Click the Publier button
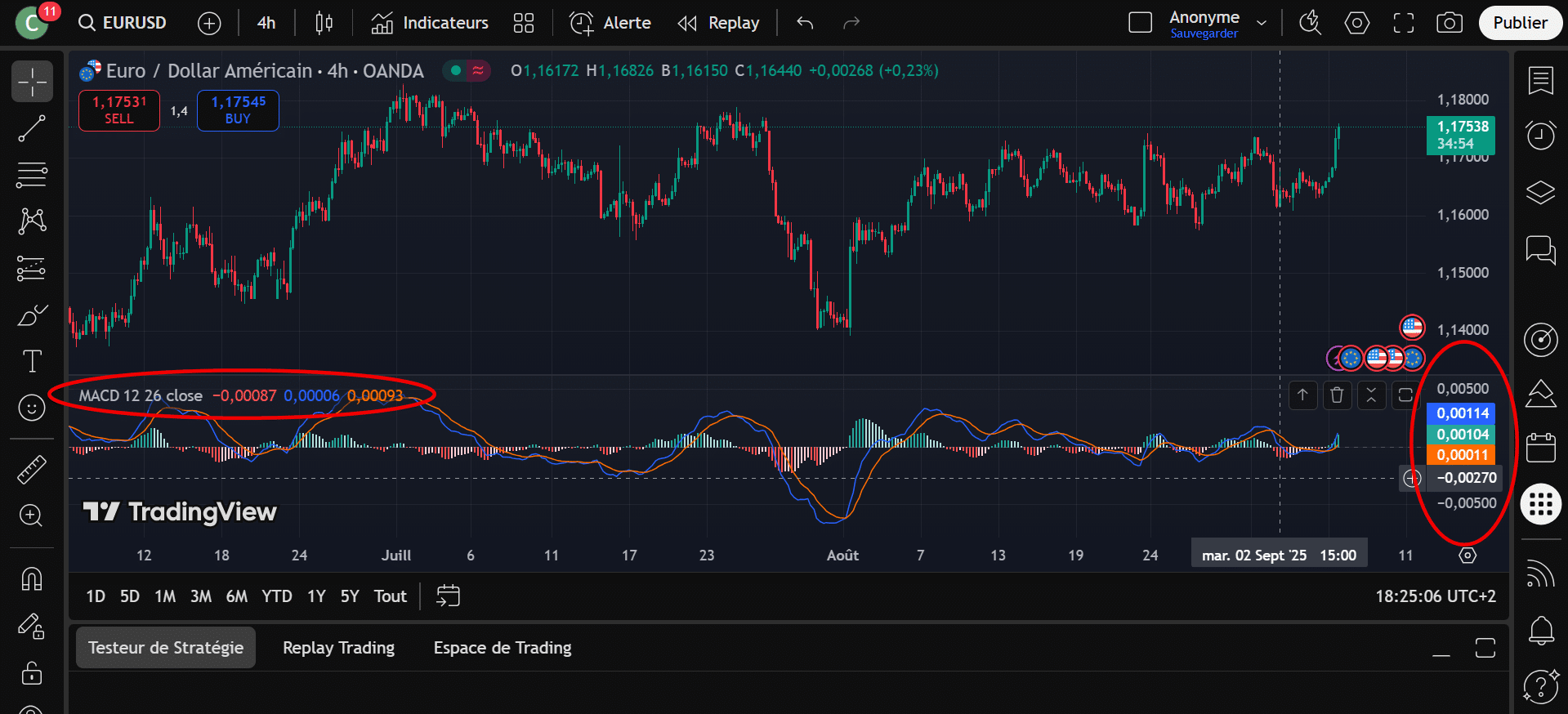1568x714 pixels. tap(1520, 23)
